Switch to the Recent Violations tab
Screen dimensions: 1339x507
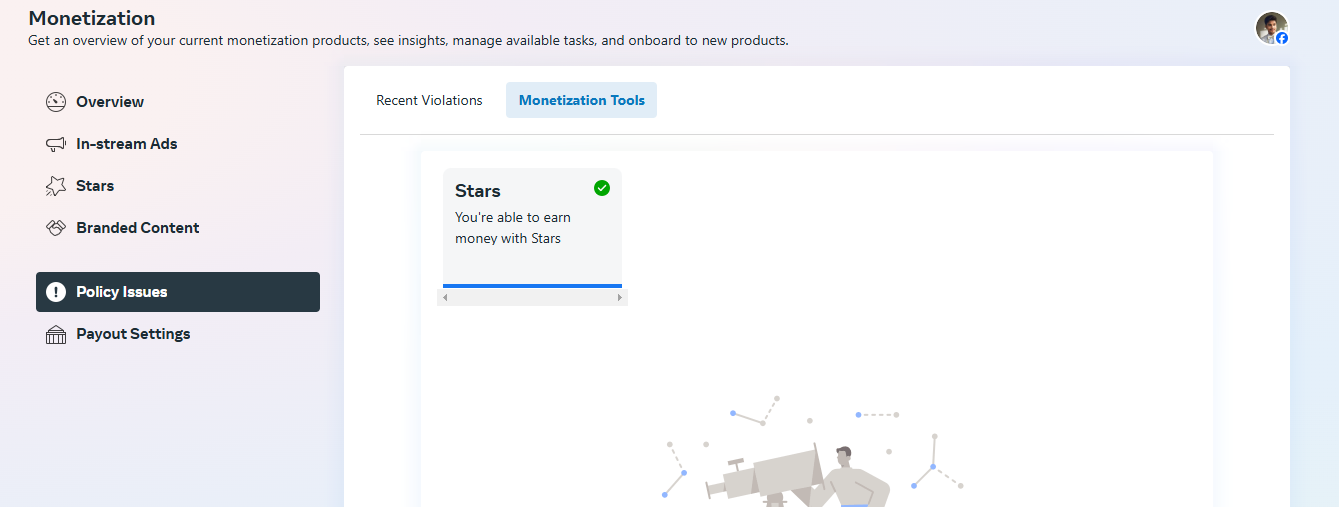click(429, 100)
